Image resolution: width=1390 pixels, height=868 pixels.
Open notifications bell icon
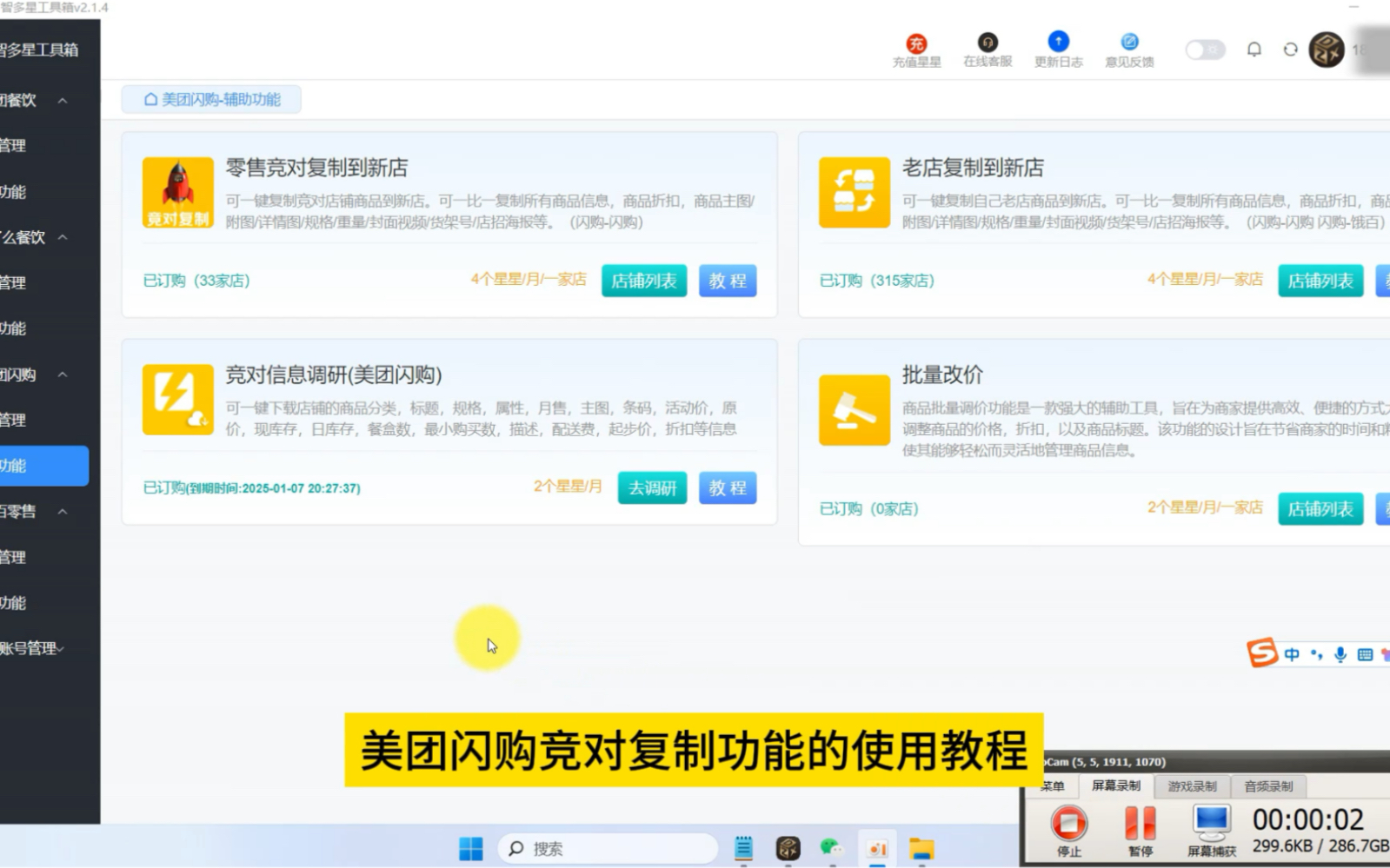point(1254,50)
